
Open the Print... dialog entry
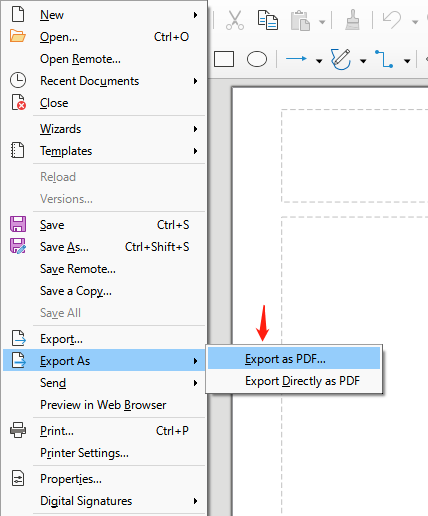click(x=104, y=431)
